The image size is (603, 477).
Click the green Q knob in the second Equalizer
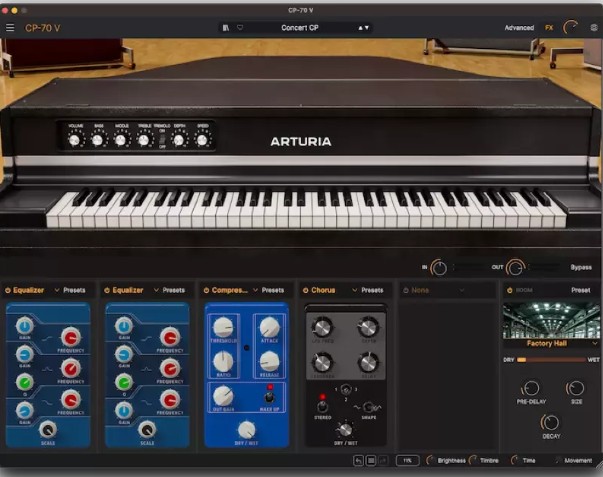(x=124, y=382)
